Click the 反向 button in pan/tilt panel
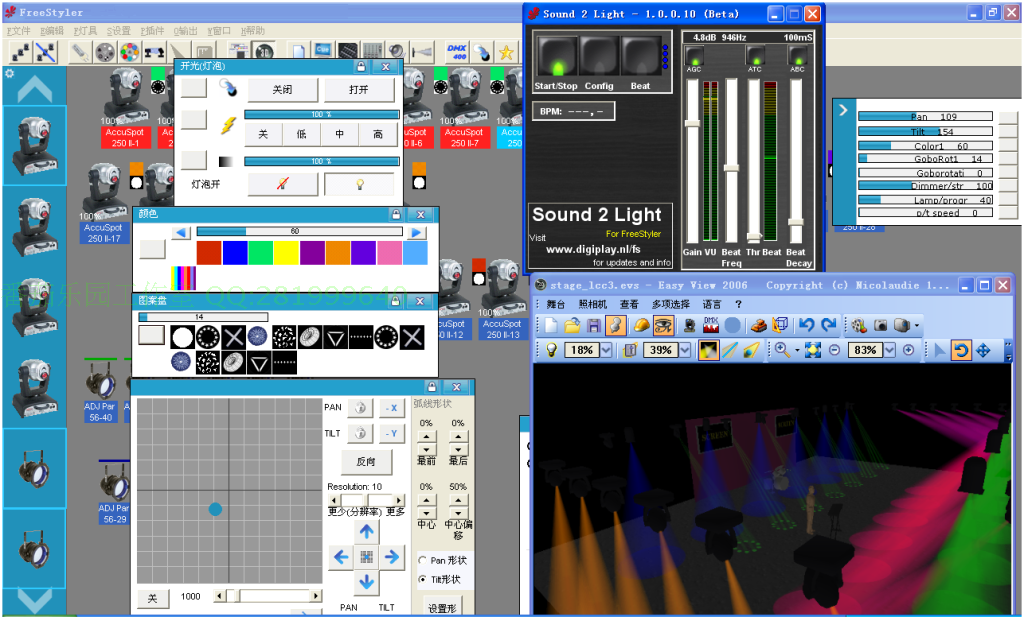Viewport: 1024px width, 617px height. click(366, 462)
